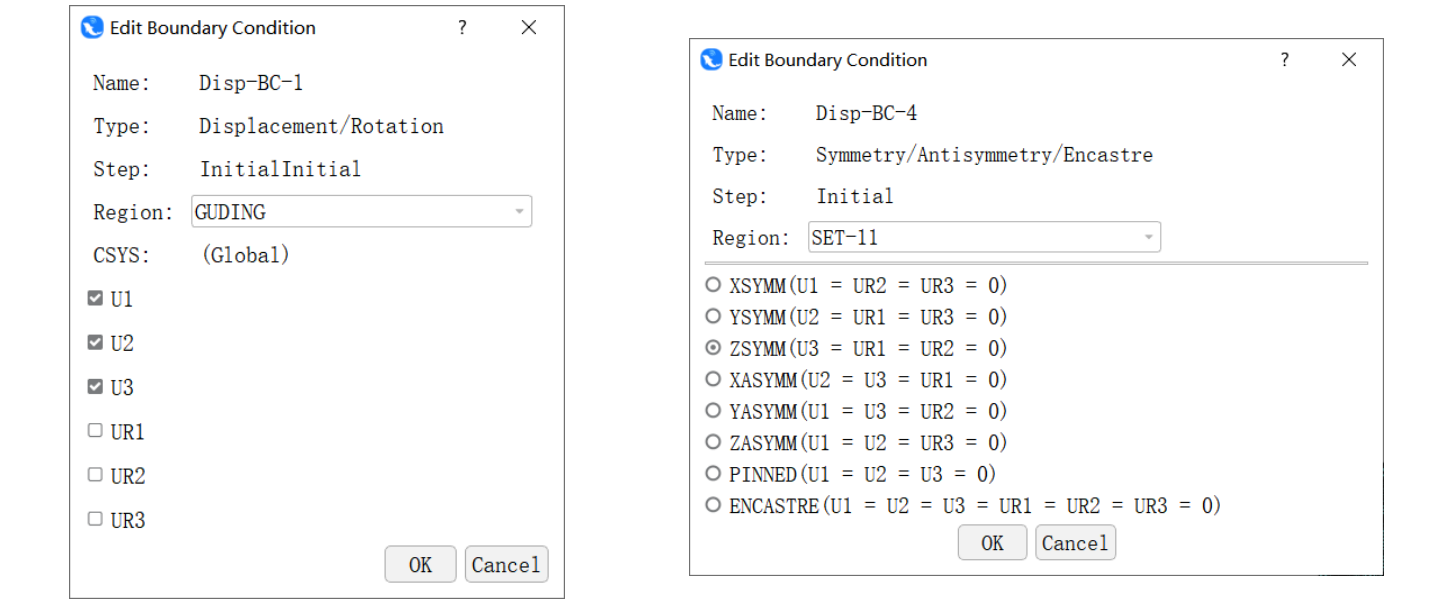Uncheck the U1 displacement checkbox
The height and width of the screenshot is (605, 1443).
click(95, 299)
